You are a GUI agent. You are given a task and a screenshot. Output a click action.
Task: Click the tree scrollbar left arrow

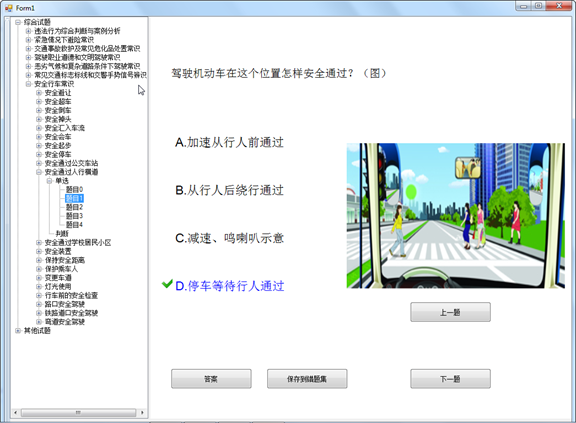[x=15, y=413]
